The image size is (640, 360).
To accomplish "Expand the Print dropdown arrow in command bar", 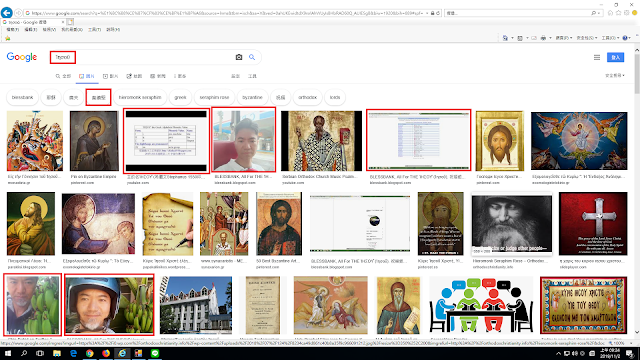I will click(550, 38).
